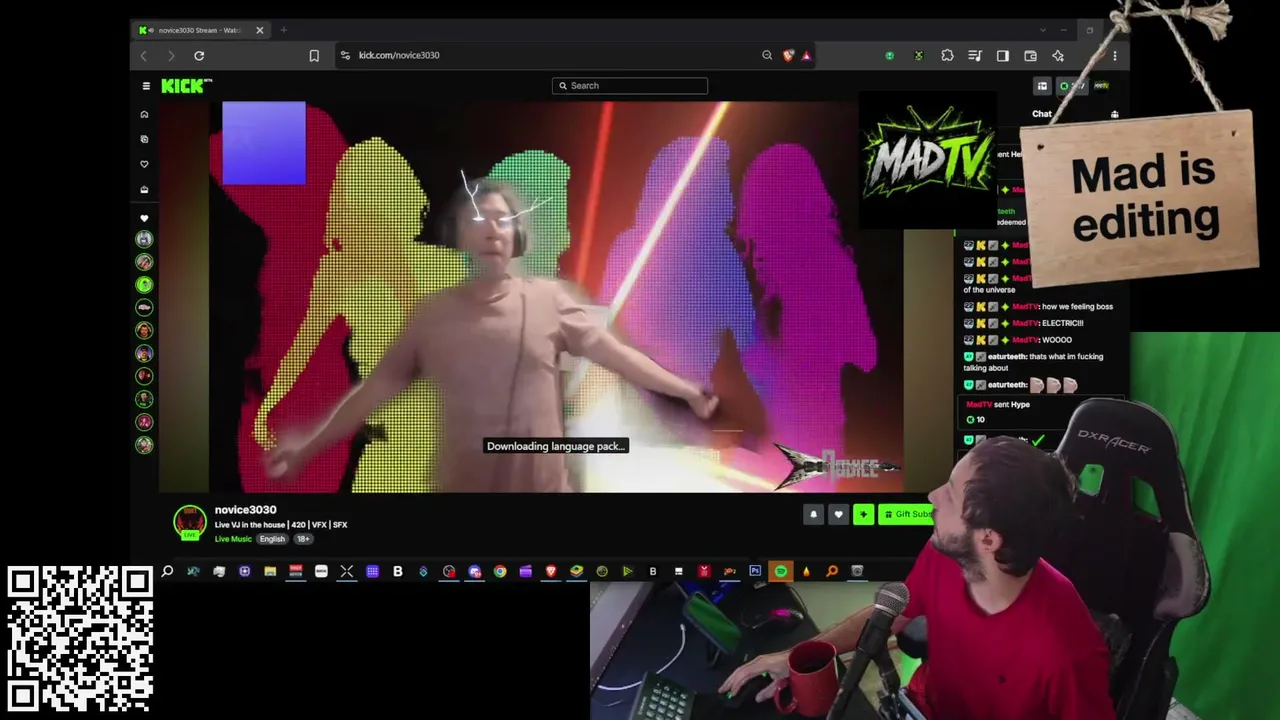Image resolution: width=1280 pixels, height=720 pixels.
Task: Open the zoom magnifier in address bar
Action: coord(767,55)
